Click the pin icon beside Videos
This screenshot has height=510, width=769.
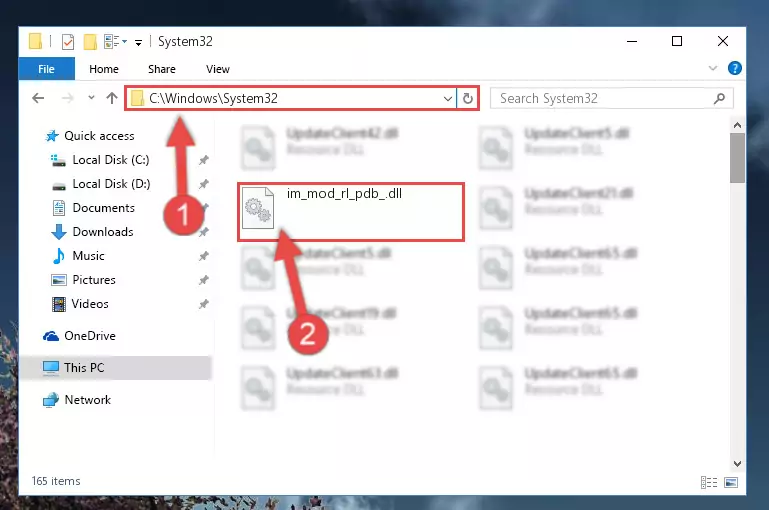coord(204,304)
